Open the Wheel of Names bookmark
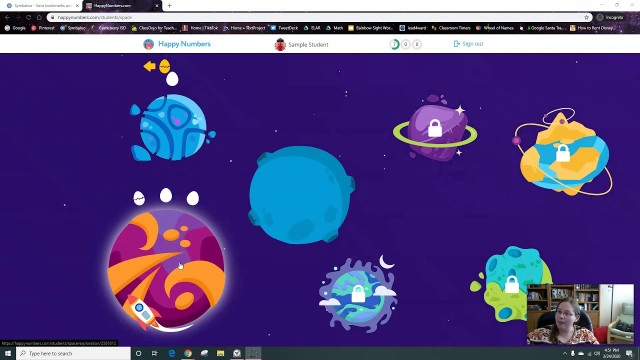 click(x=495, y=28)
